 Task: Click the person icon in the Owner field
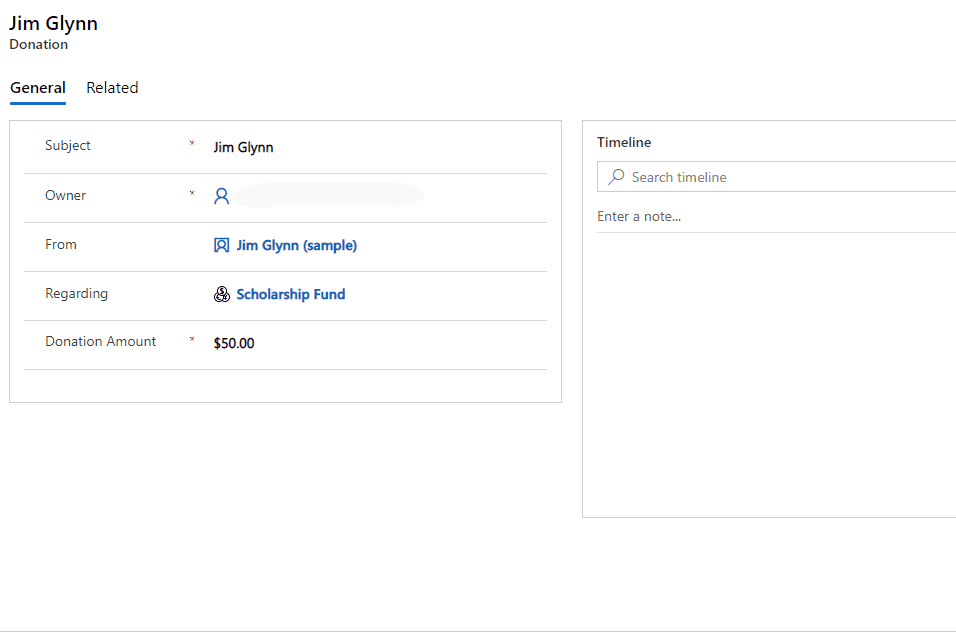tap(221, 196)
